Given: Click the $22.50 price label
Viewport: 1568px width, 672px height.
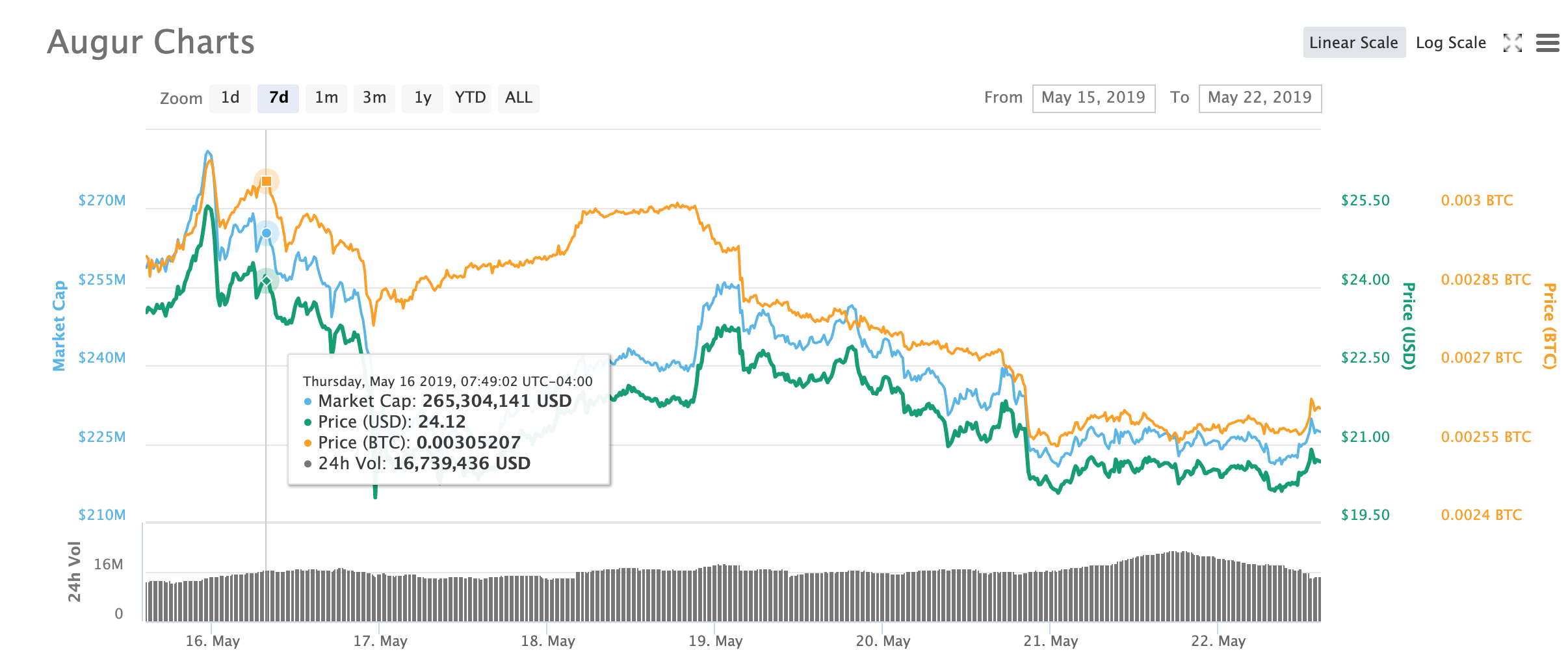Looking at the screenshot, I should point(1365,357).
